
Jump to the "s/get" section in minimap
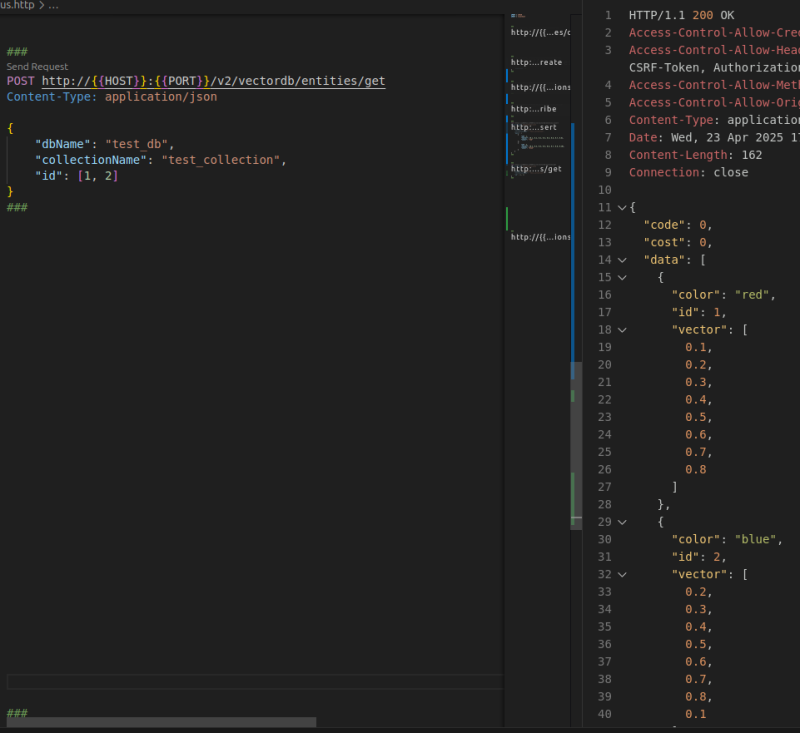(x=537, y=169)
